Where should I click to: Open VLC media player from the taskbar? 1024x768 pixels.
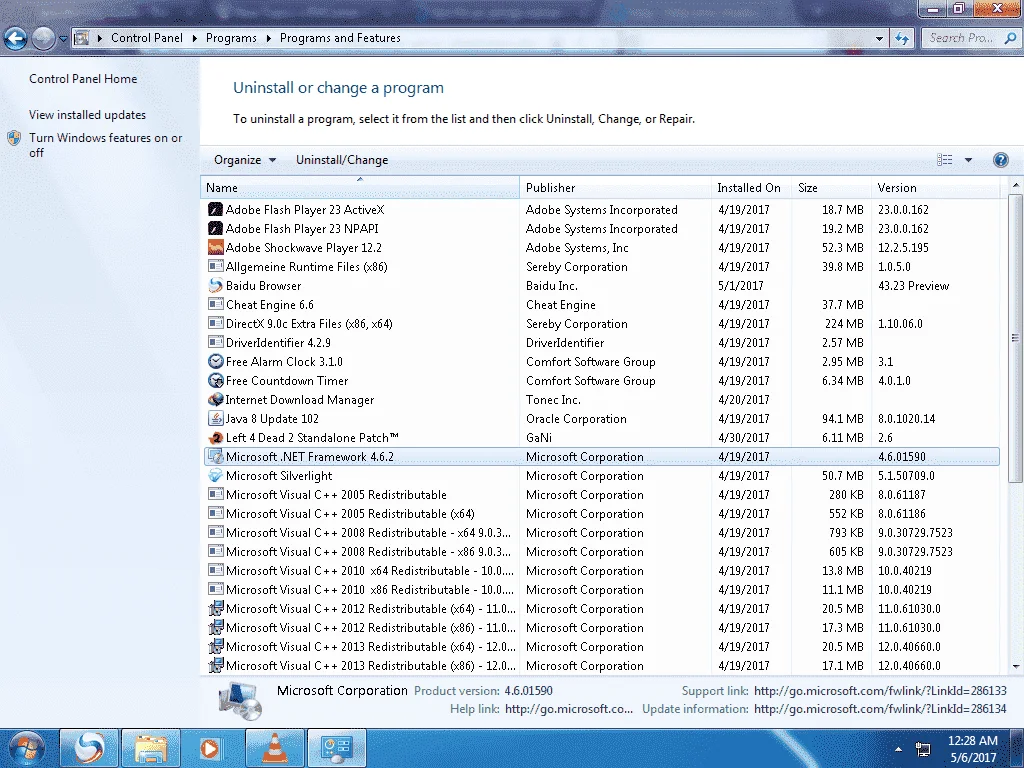pyautogui.click(x=275, y=748)
